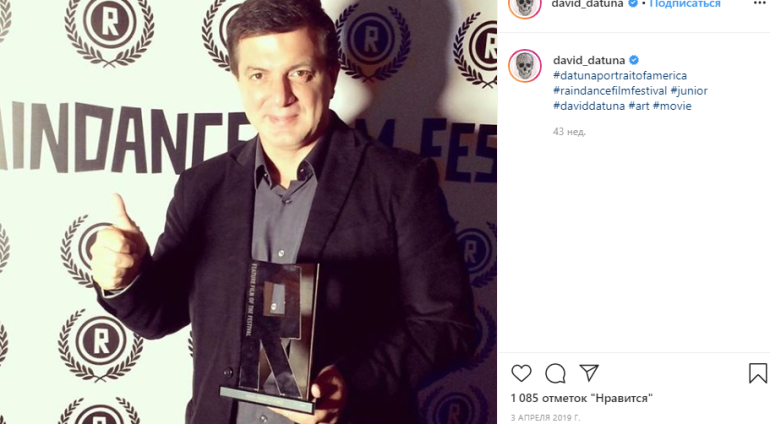Screen dimensions: 770x424
Task: Open david_datuna profile from caption username
Action: pyautogui.click(x=589, y=60)
